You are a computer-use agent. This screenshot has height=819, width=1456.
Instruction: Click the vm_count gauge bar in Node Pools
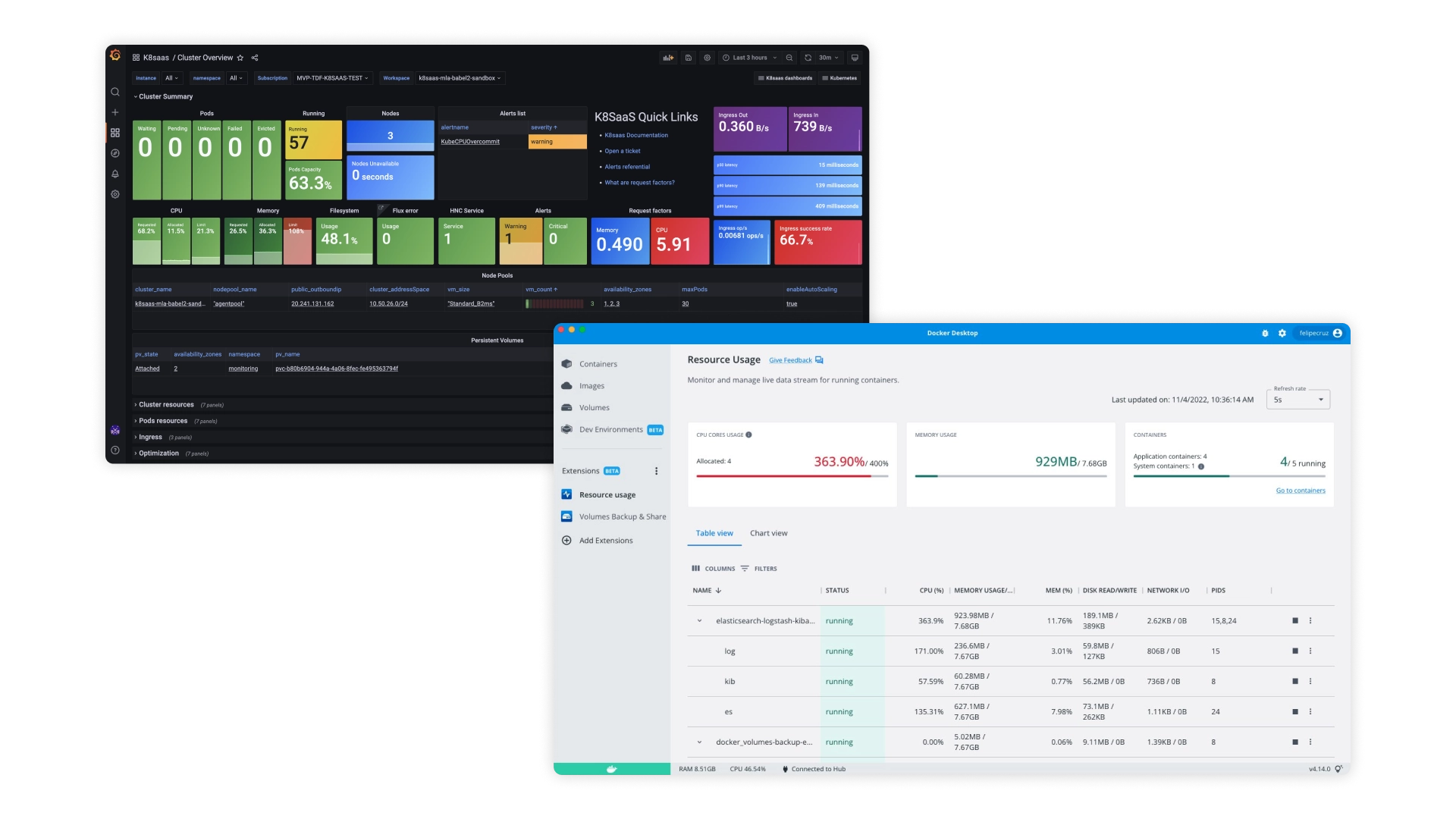click(555, 304)
